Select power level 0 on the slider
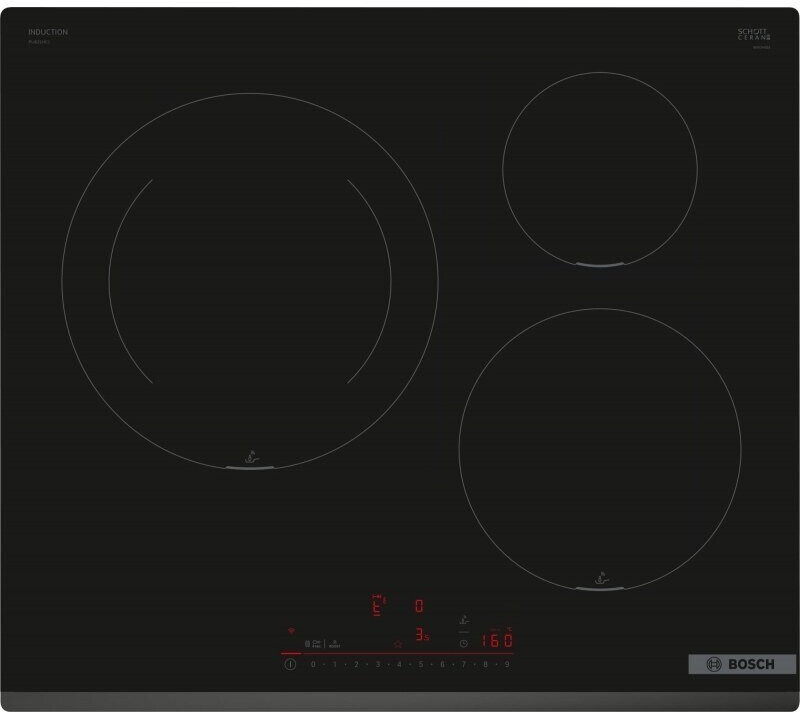The width and height of the screenshot is (800, 712). (x=313, y=664)
